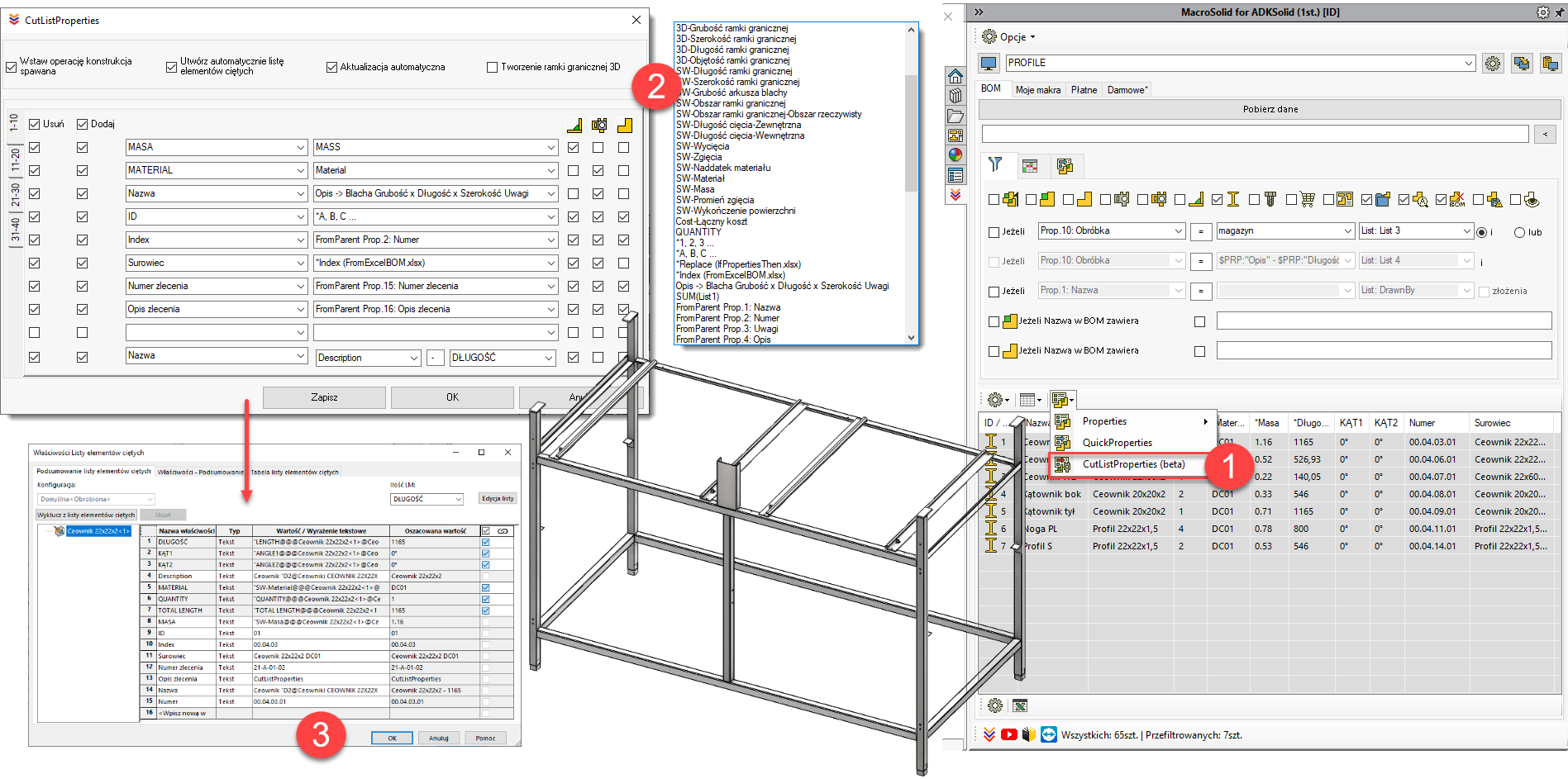Open the MASA property name dropdown

301,147
